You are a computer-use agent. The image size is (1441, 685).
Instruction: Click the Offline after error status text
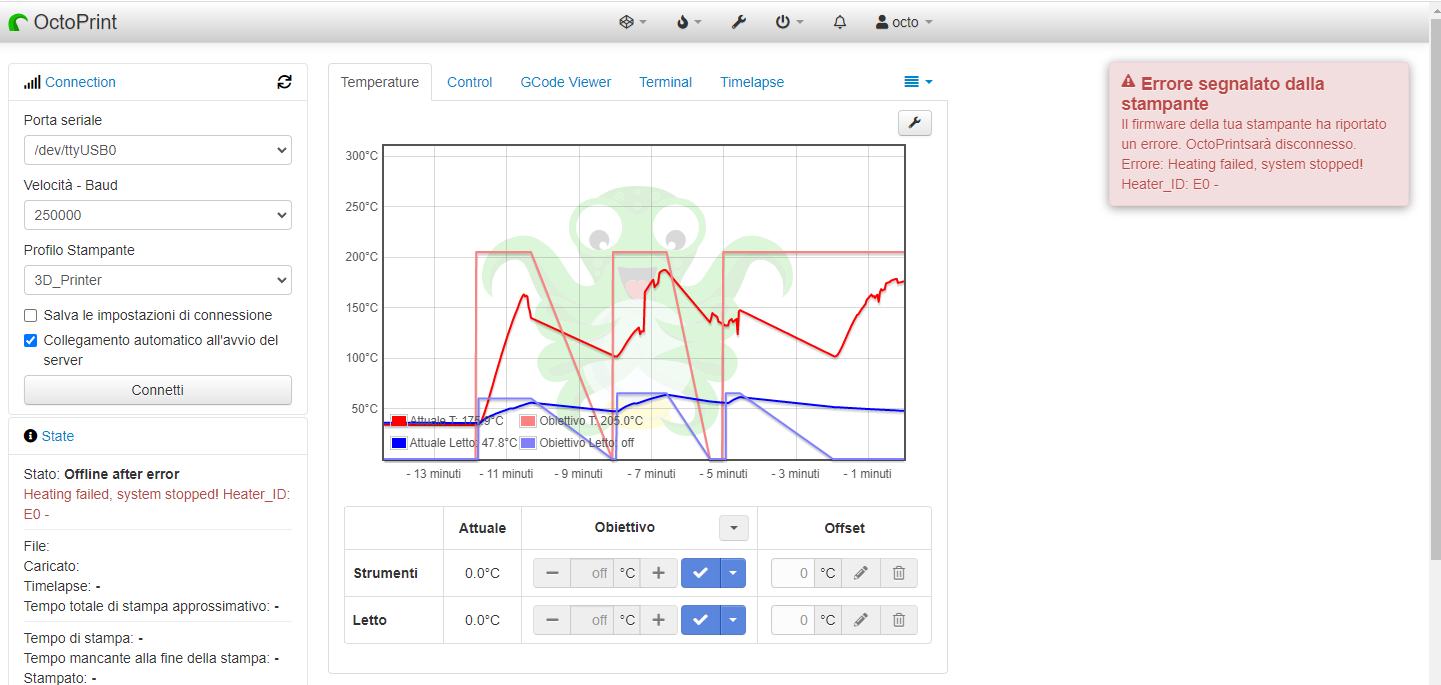tap(122, 474)
